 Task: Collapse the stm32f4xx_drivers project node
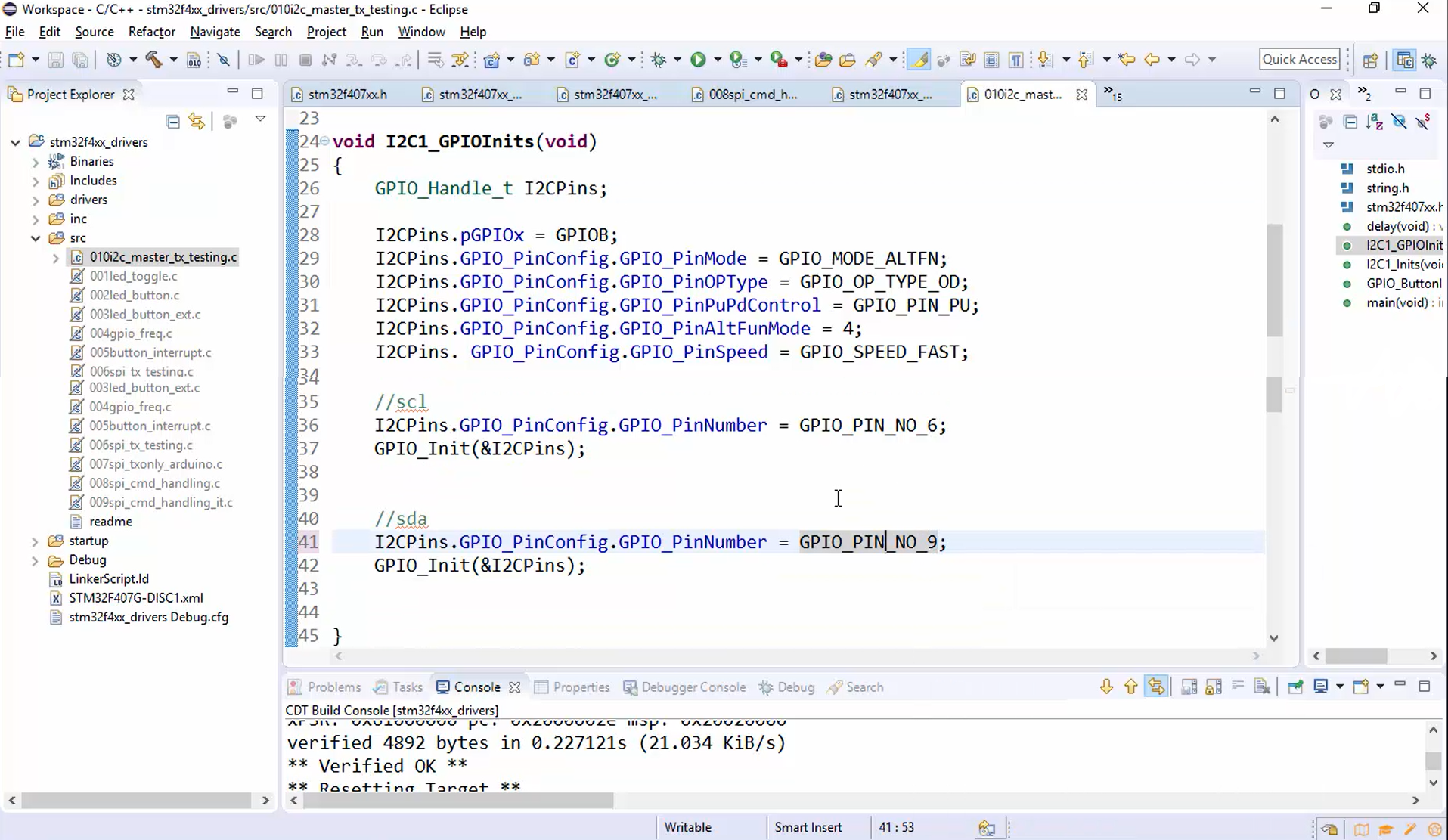(15, 142)
